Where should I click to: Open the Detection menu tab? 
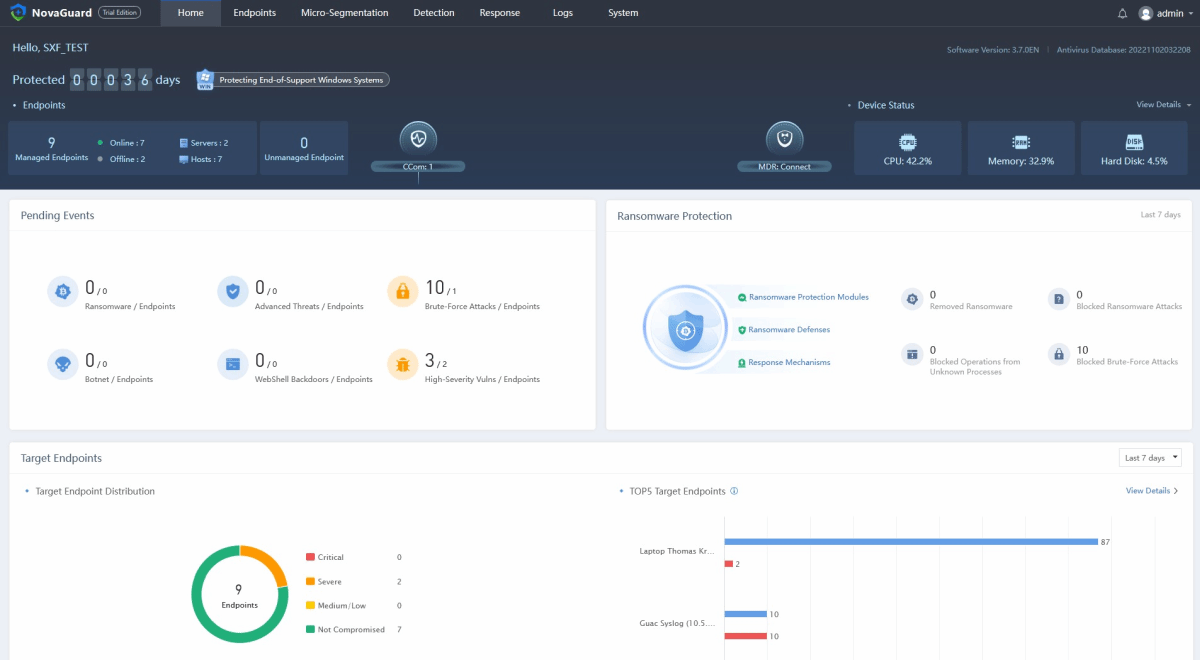(x=433, y=13)
